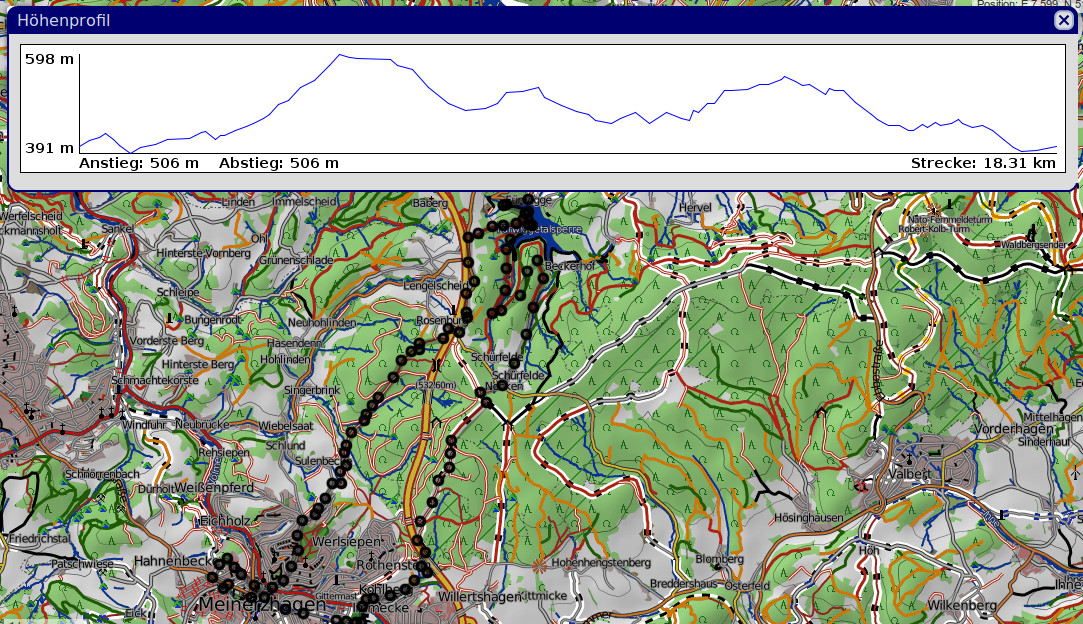The width and height of the screenshot is (1083, 624).
Task: Click the Schmachtekorste place label
Action: point(155,380)
